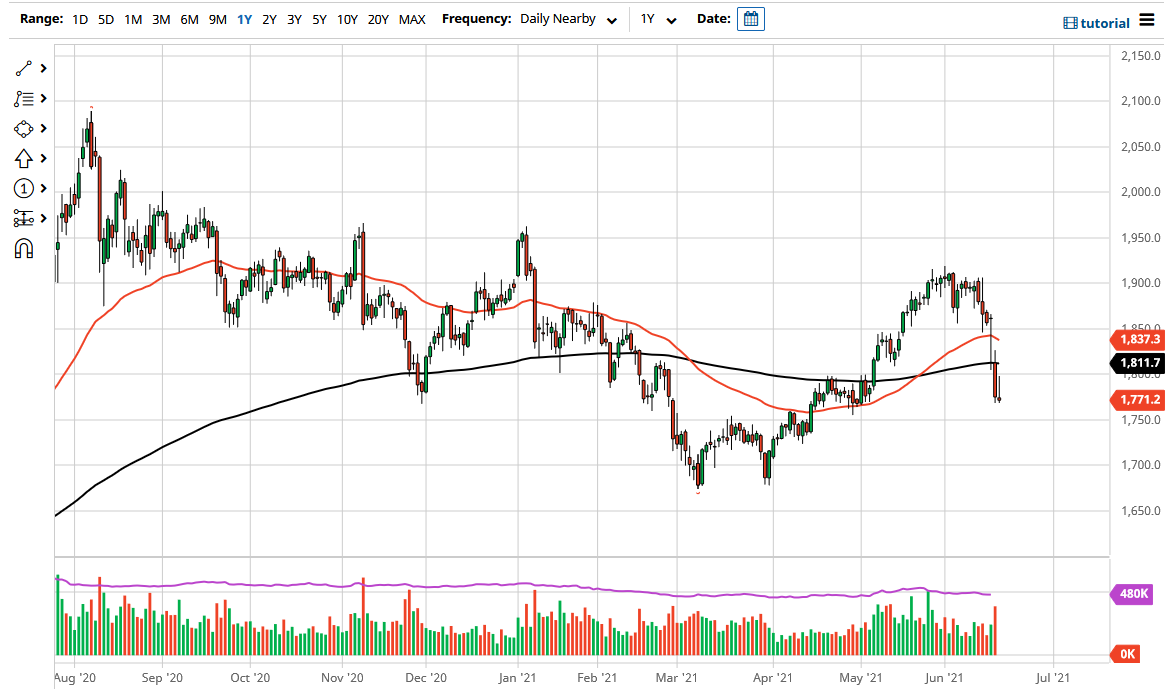
Task: Set range to 2Y
Action: [269, 19]
